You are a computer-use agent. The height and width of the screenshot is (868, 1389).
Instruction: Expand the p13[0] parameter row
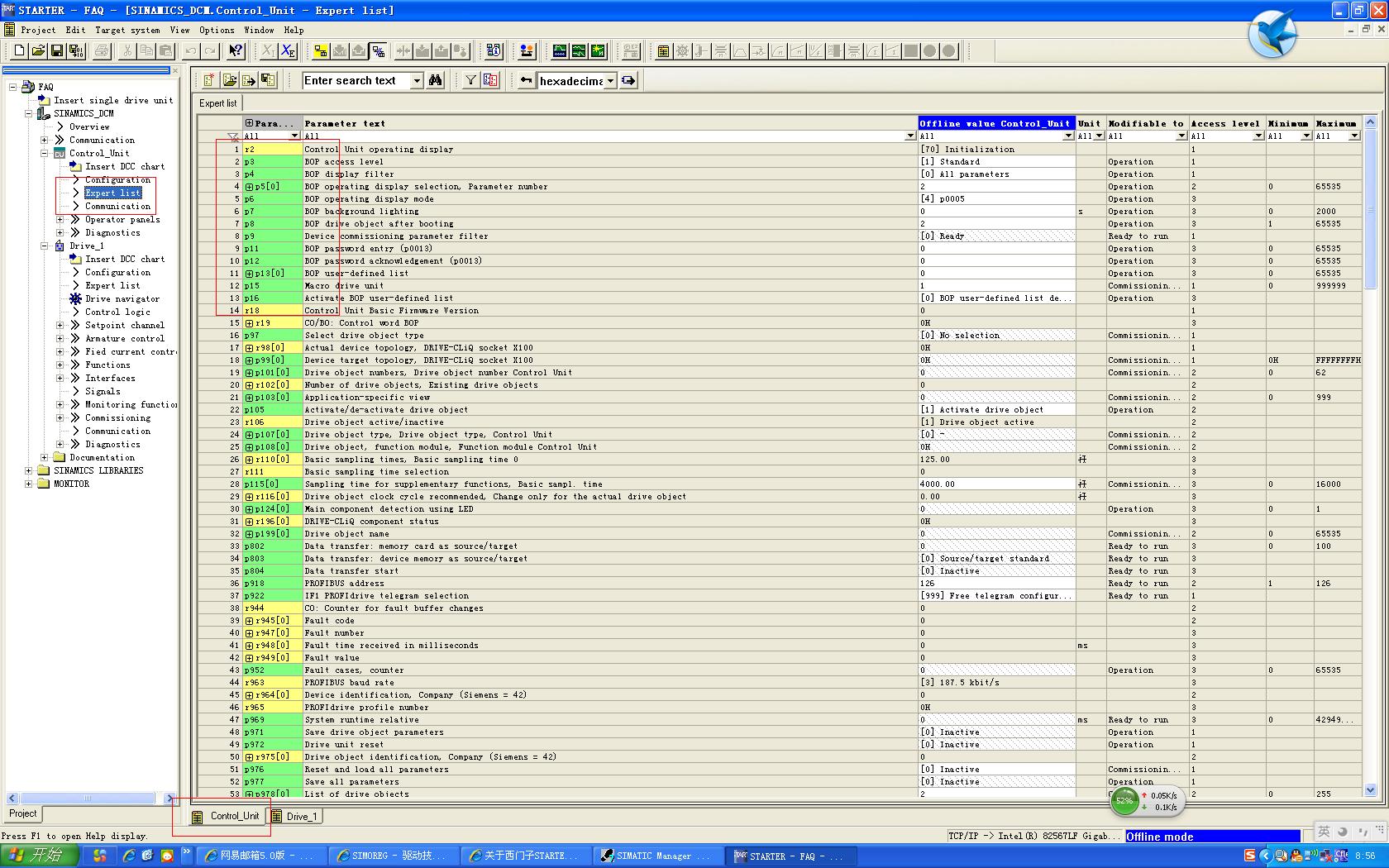(249, 274)
